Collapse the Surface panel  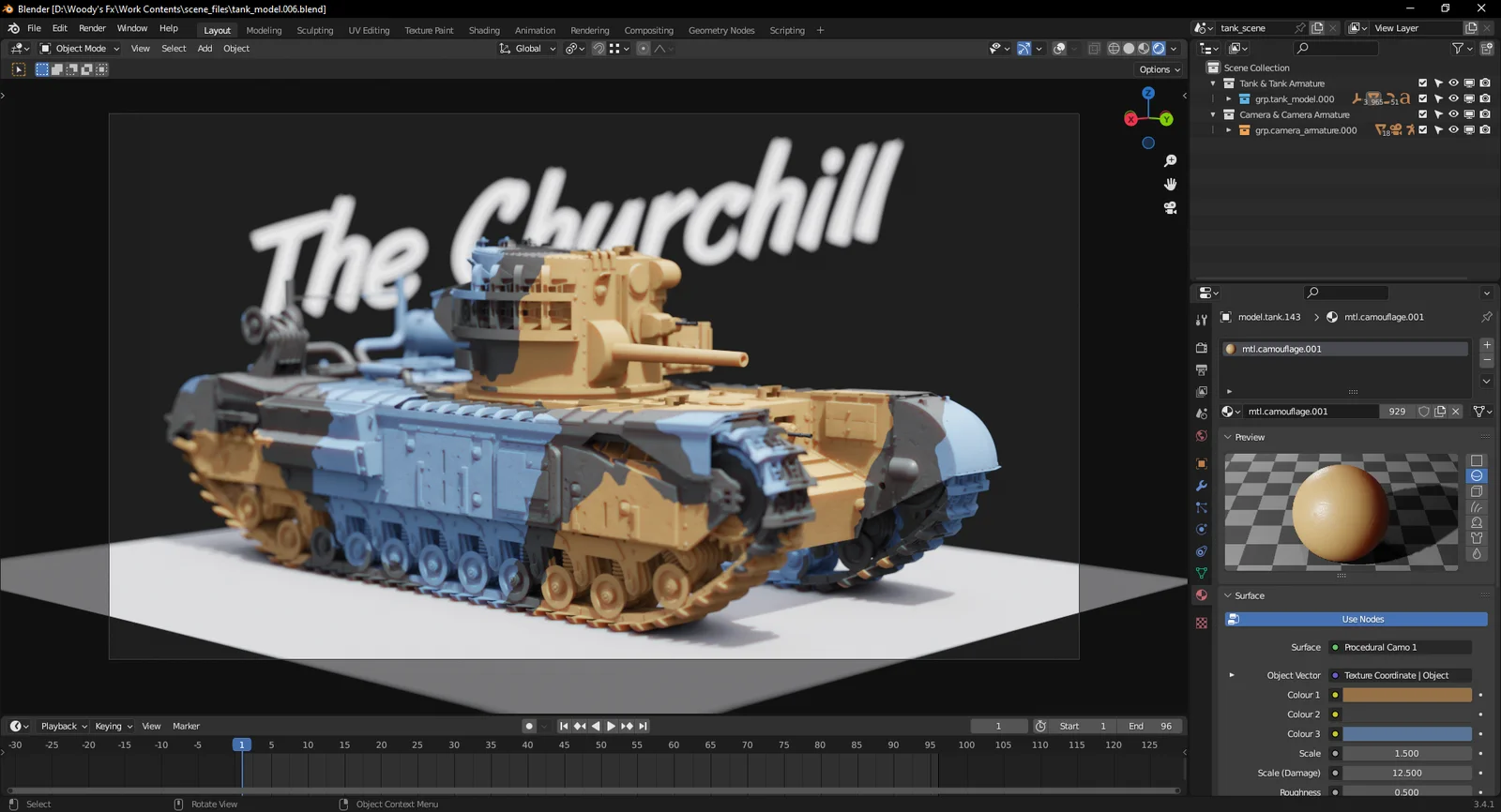pos(1227,595)
